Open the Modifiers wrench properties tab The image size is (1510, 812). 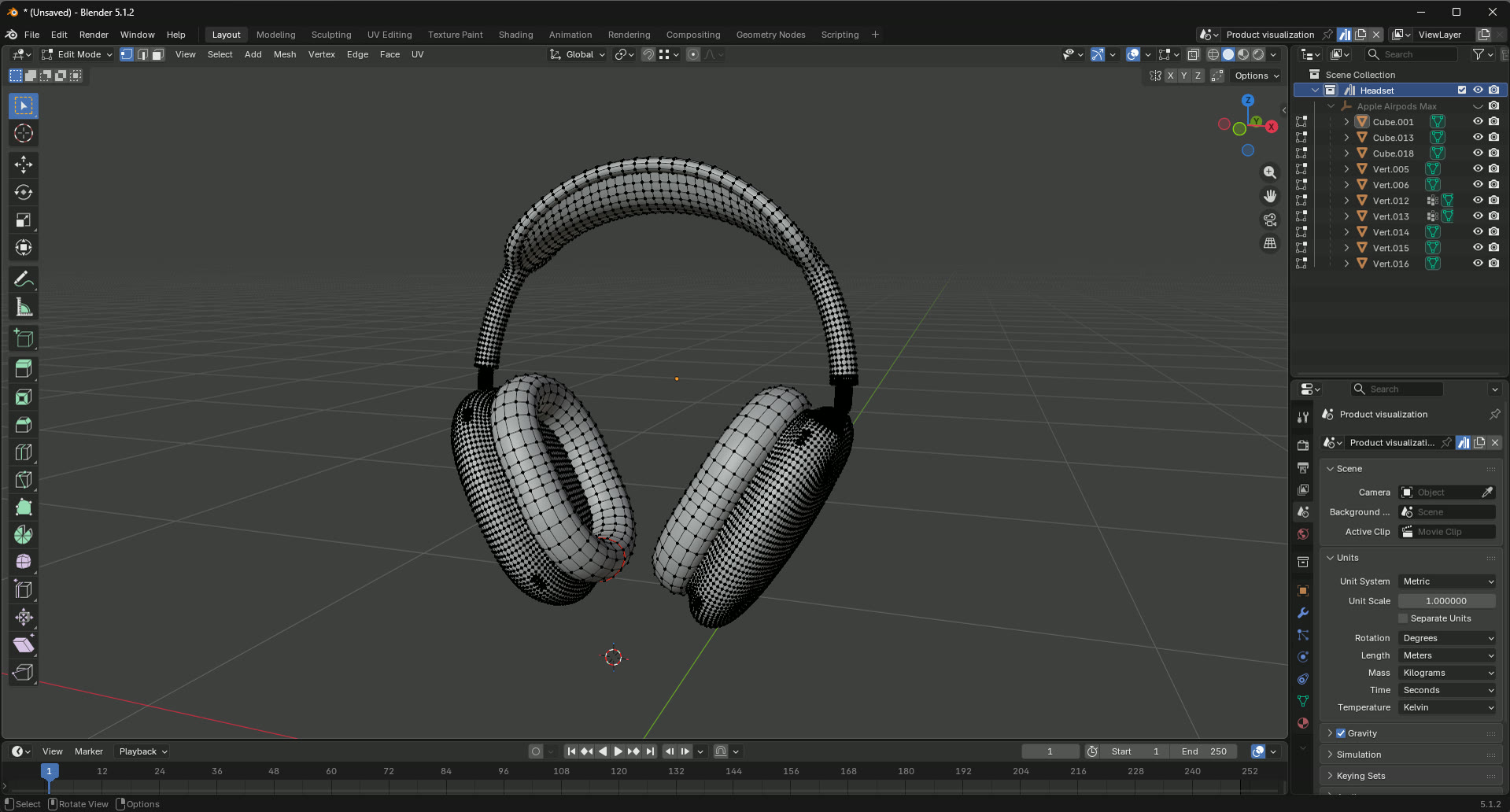tap(1303, 613)
